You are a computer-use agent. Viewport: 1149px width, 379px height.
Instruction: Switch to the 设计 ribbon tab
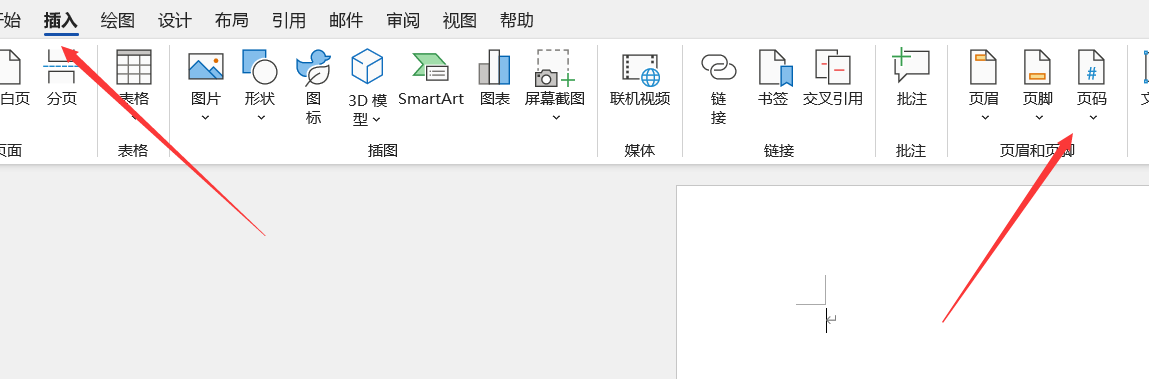[x=174, y=21]
